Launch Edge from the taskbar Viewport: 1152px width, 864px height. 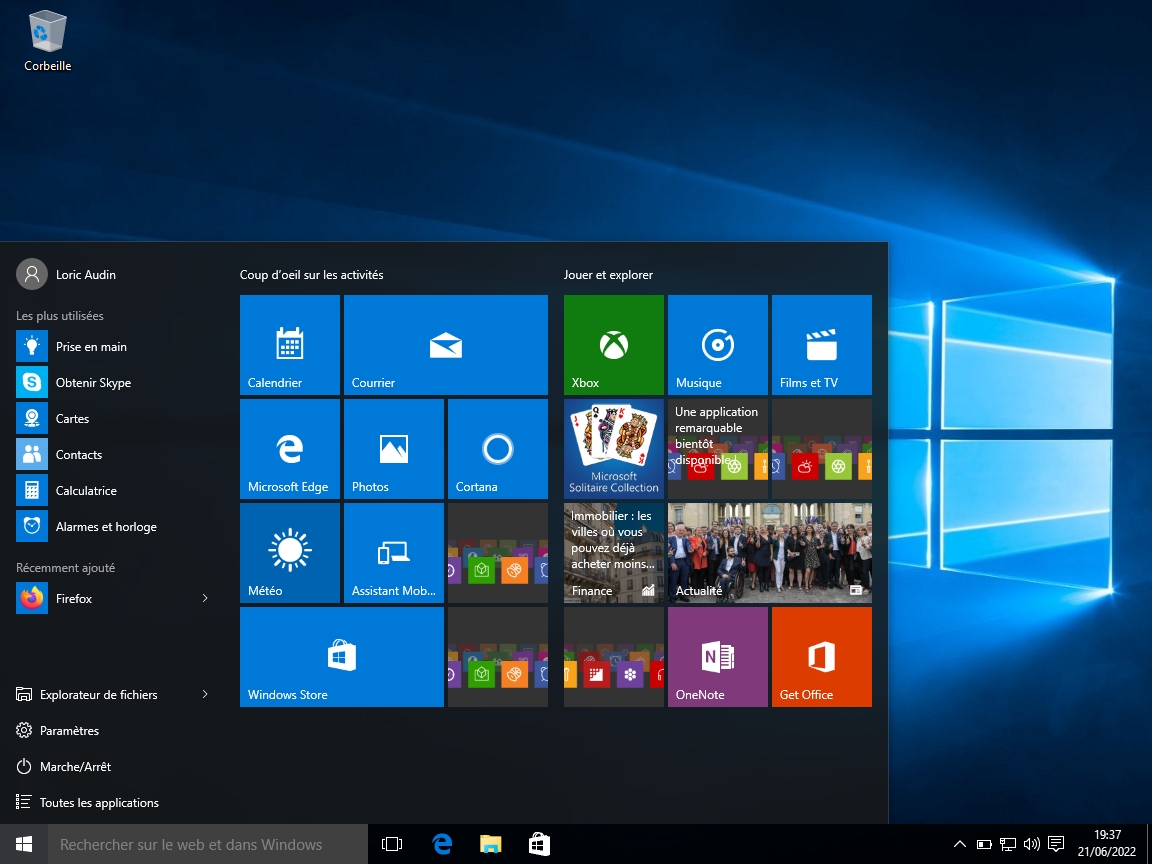(442, 844)
